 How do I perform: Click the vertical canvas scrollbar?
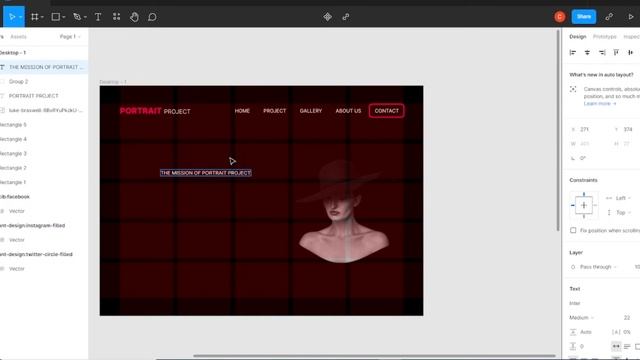558,131
